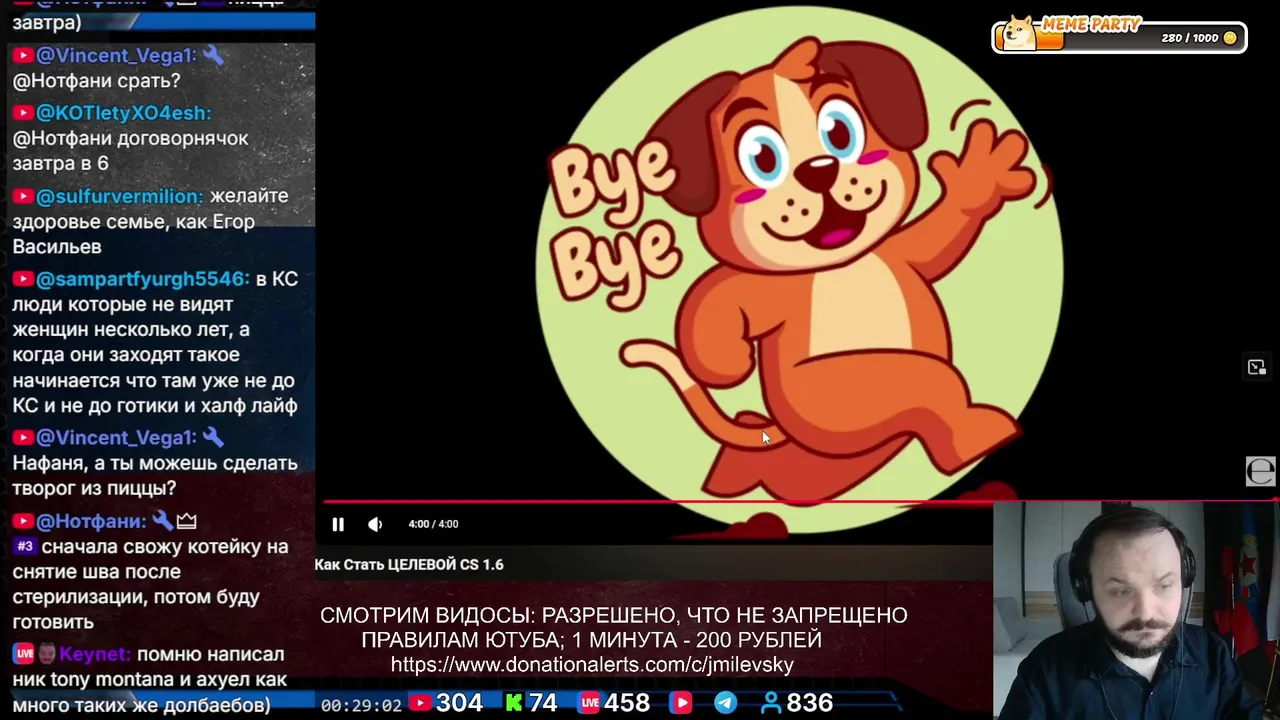Open the donationalerts.com/c/jmilevsky link
Screen dimensions: 1280x720
pyautogui.click(x=592, y=665)
